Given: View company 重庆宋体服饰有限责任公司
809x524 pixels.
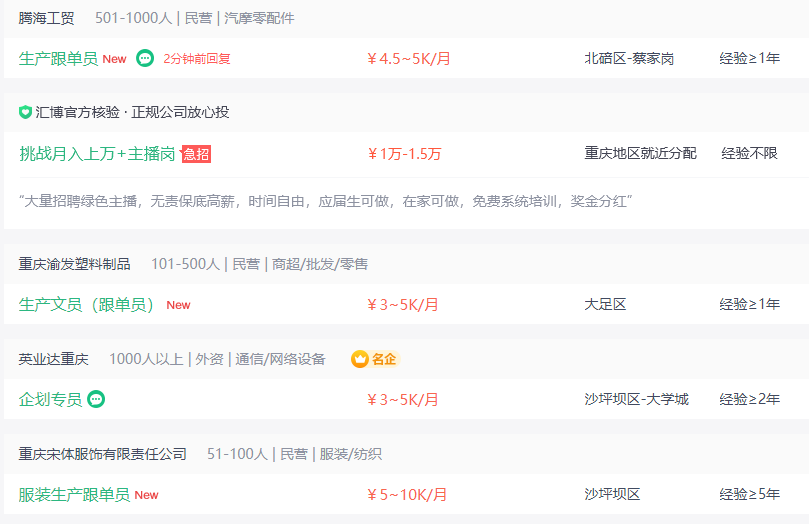Looking at the screenshot, I should click(103, 454).
